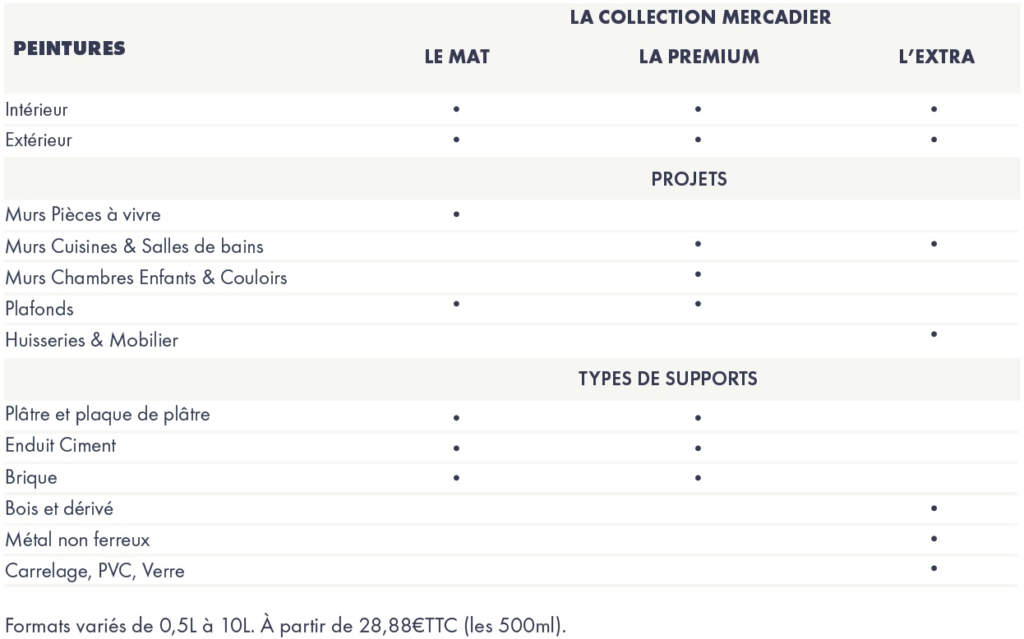Click the Intérieur dot under LE MAT

[x=456, y=109]
